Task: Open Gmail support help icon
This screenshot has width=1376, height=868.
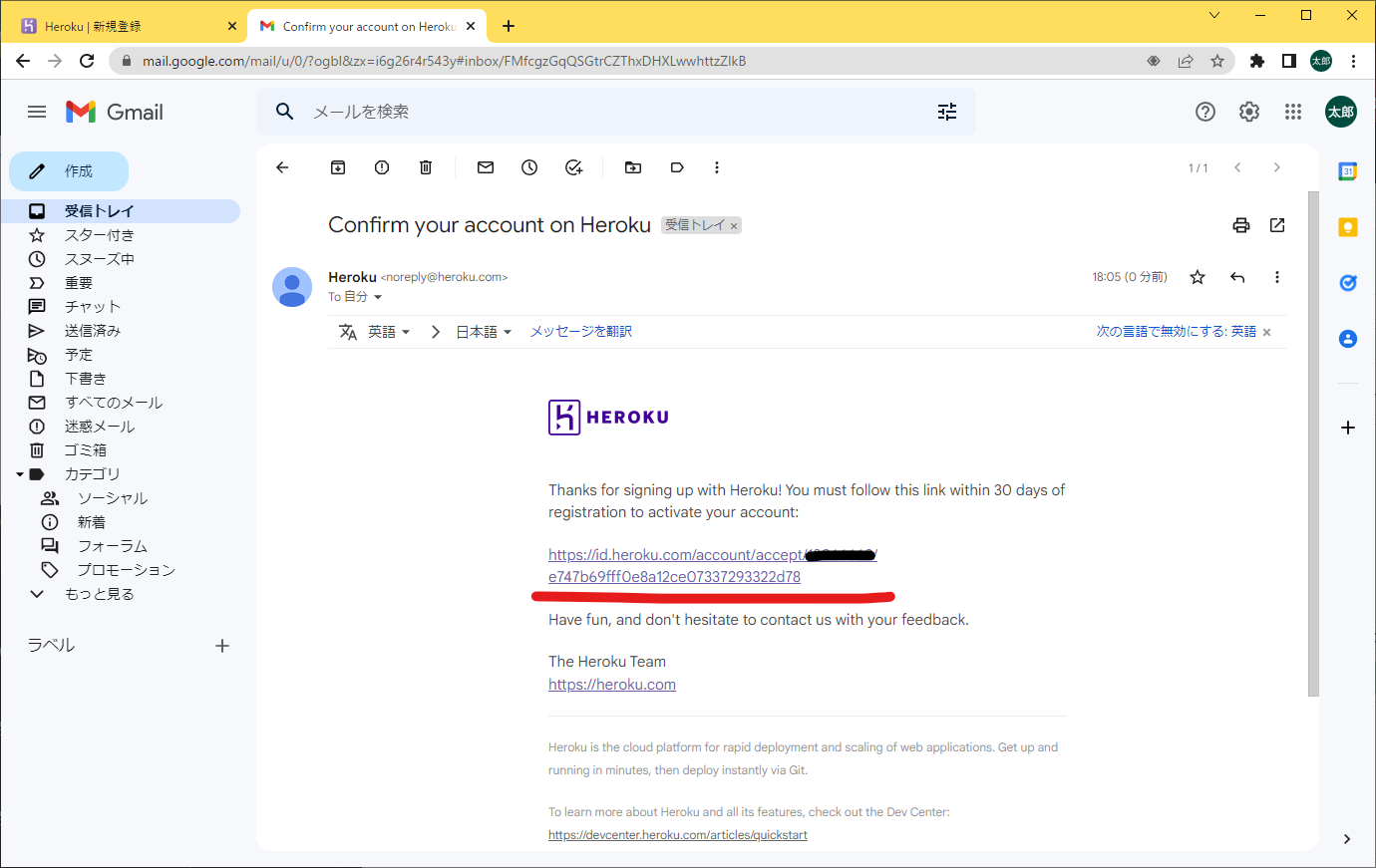Action: (x=1205, y=112)
